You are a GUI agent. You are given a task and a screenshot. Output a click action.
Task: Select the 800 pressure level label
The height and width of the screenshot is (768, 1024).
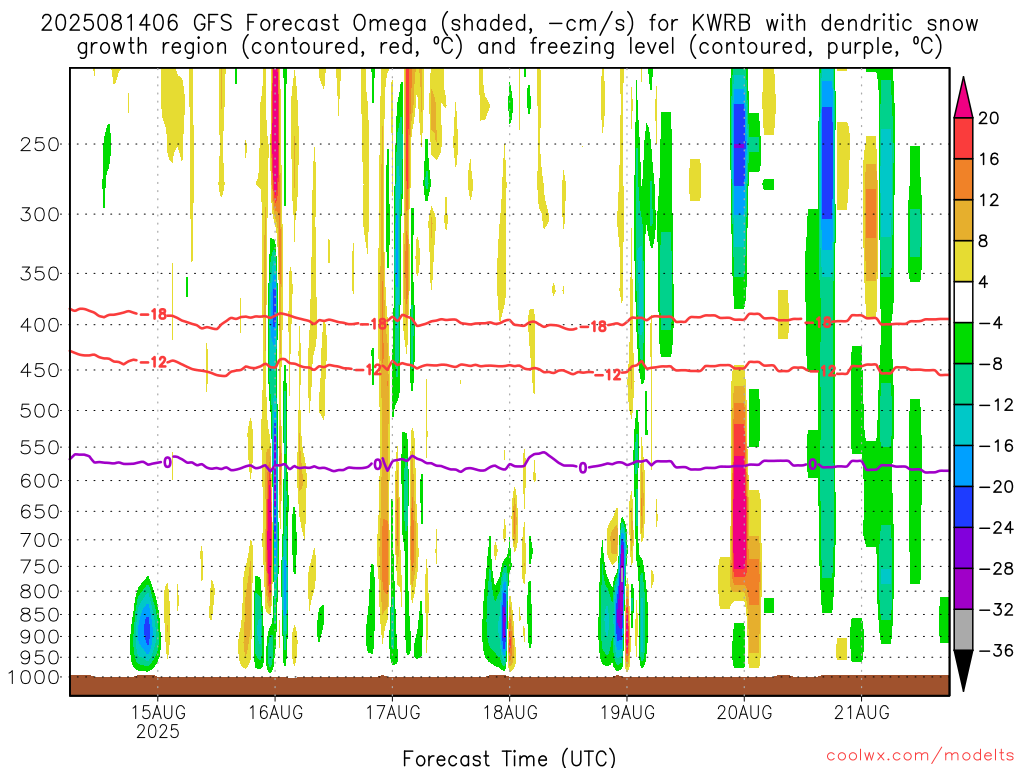click(40, 592)
